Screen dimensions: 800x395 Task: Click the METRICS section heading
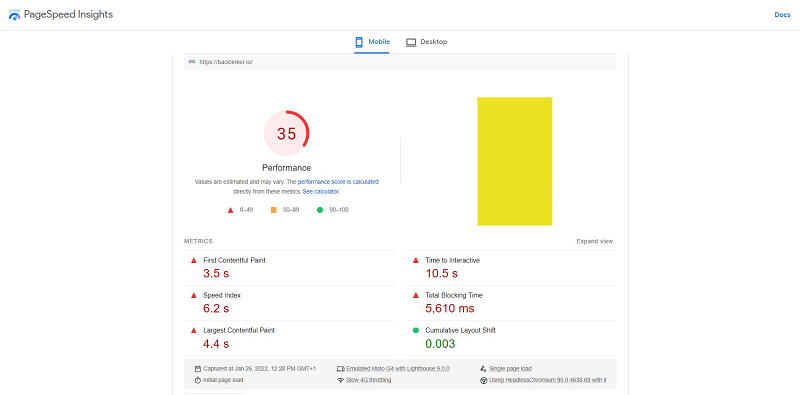pos(198,241)
